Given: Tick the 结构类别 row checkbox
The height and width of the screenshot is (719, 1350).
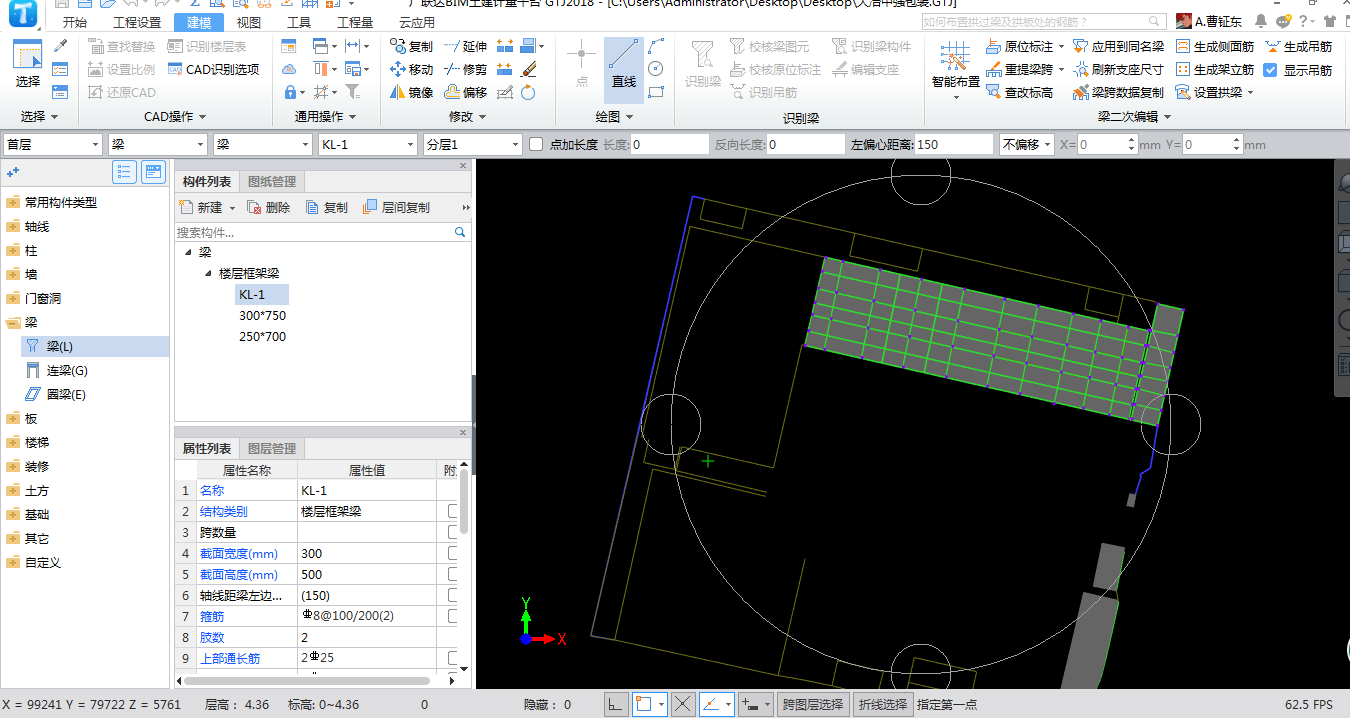Looking at the screenshot, I should (x=453, y=511).
